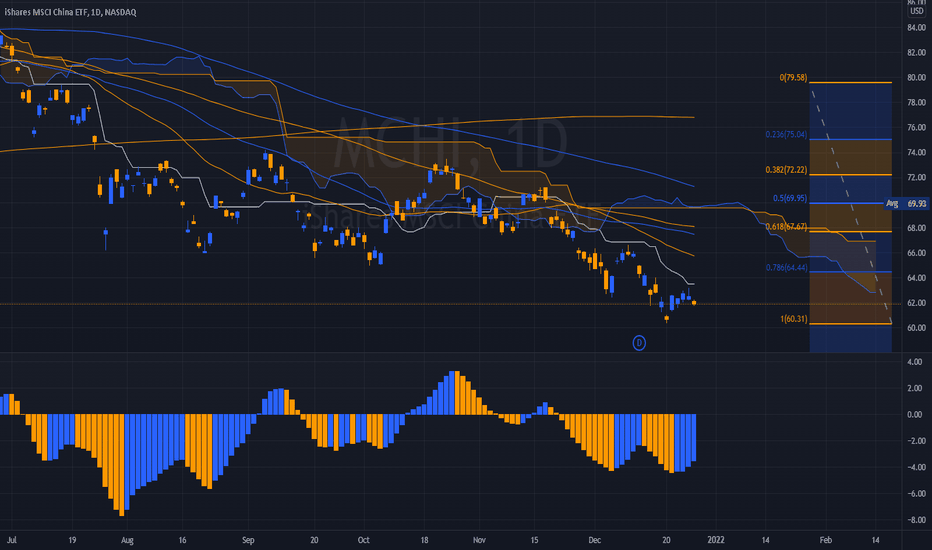The width and height of the screenshot is (932, 550).
Task: Click the 2022 label on the time axis
Action: click(x=716, y=540)
